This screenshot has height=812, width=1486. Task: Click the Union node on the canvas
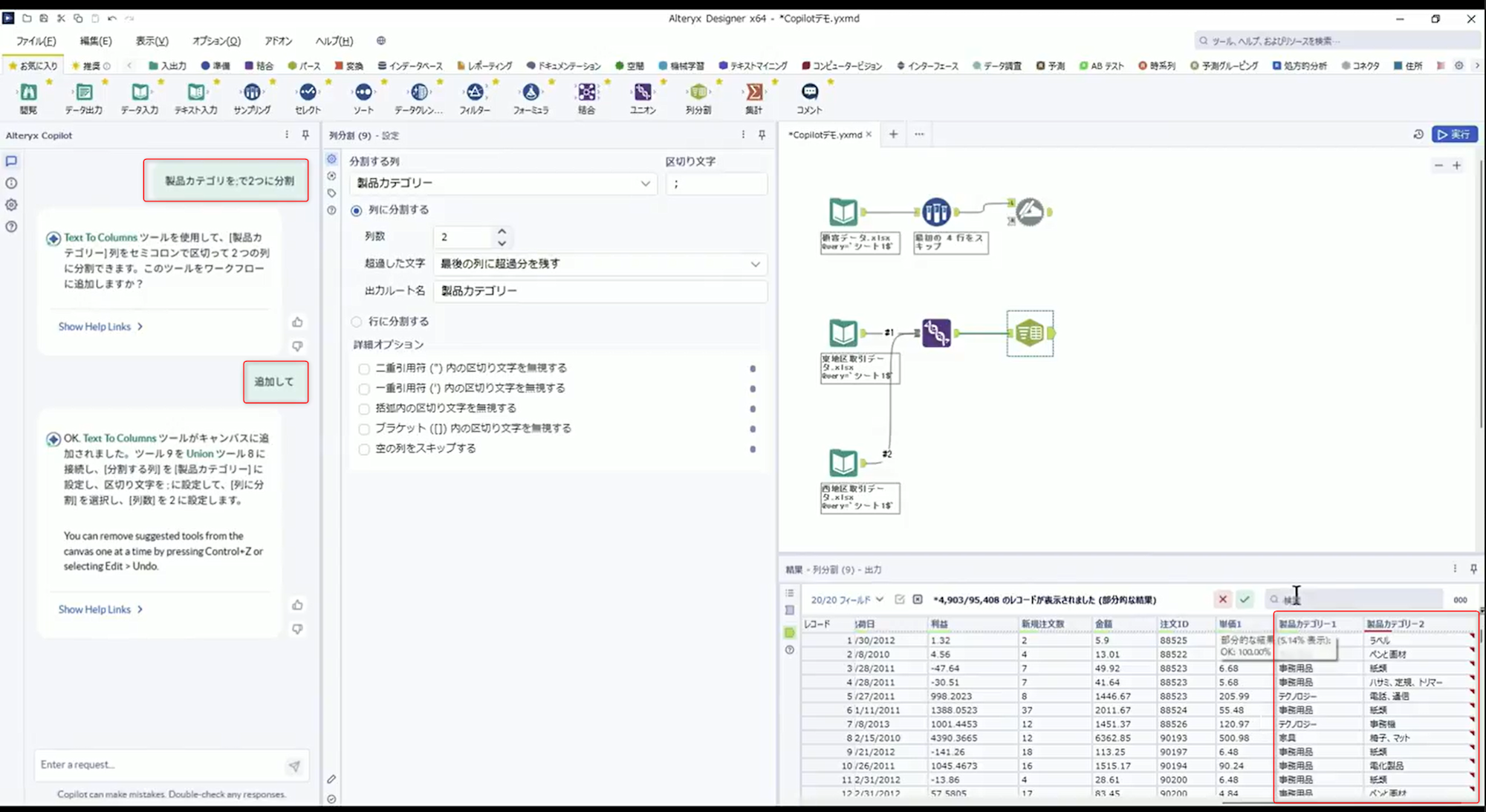pos(936,333)
